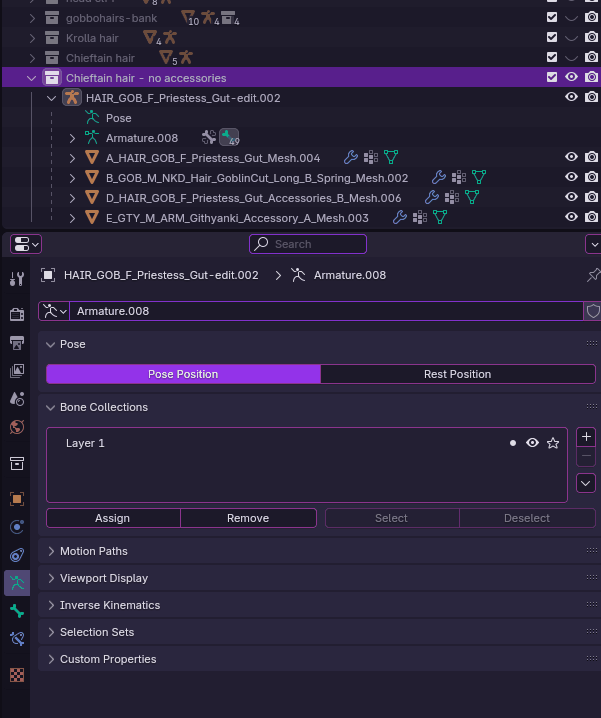The image size is (601, 718).
Task: Open the World properties tab
Action: (x=17, y=427)
